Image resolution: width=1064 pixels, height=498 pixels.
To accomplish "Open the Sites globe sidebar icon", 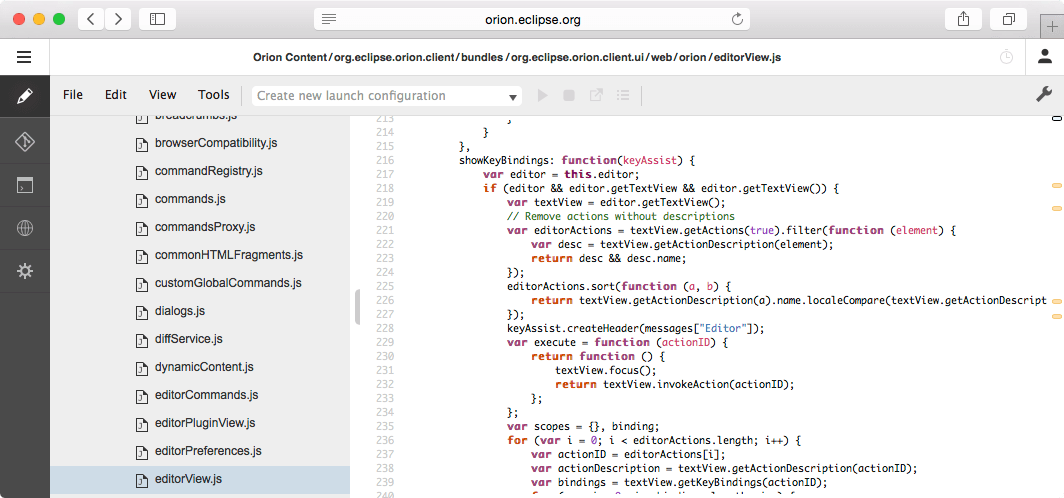I will coord(24,228).
